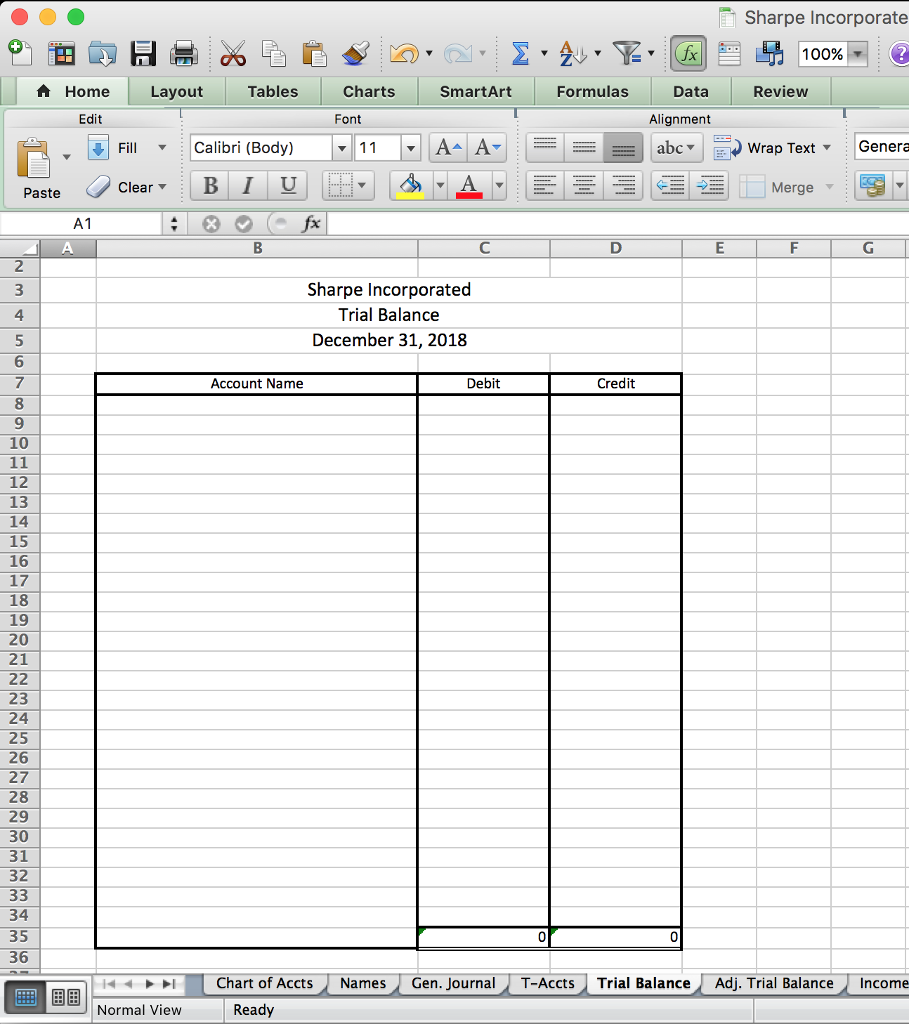Screen dimensions: 909x1024
Task: Open the Toolbox icon
Action: tap(729, 54)
